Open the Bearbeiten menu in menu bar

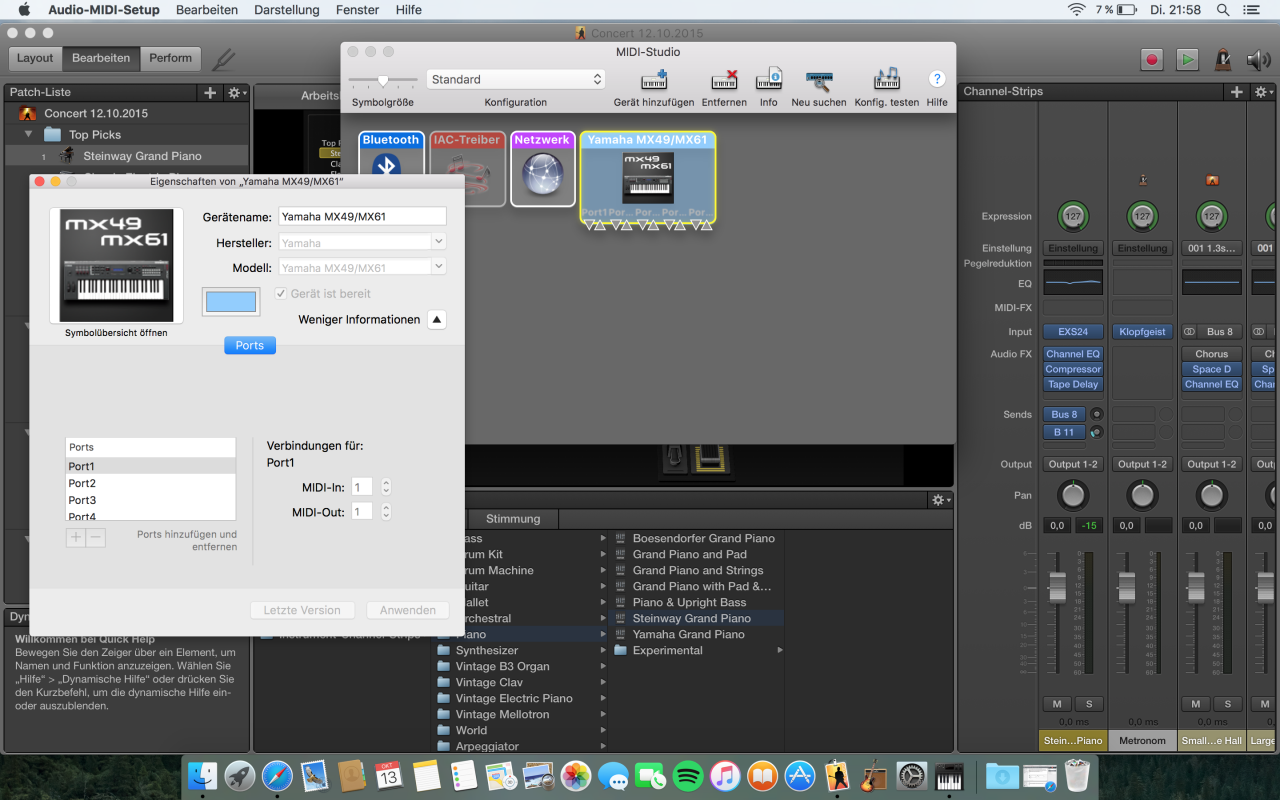207,10
